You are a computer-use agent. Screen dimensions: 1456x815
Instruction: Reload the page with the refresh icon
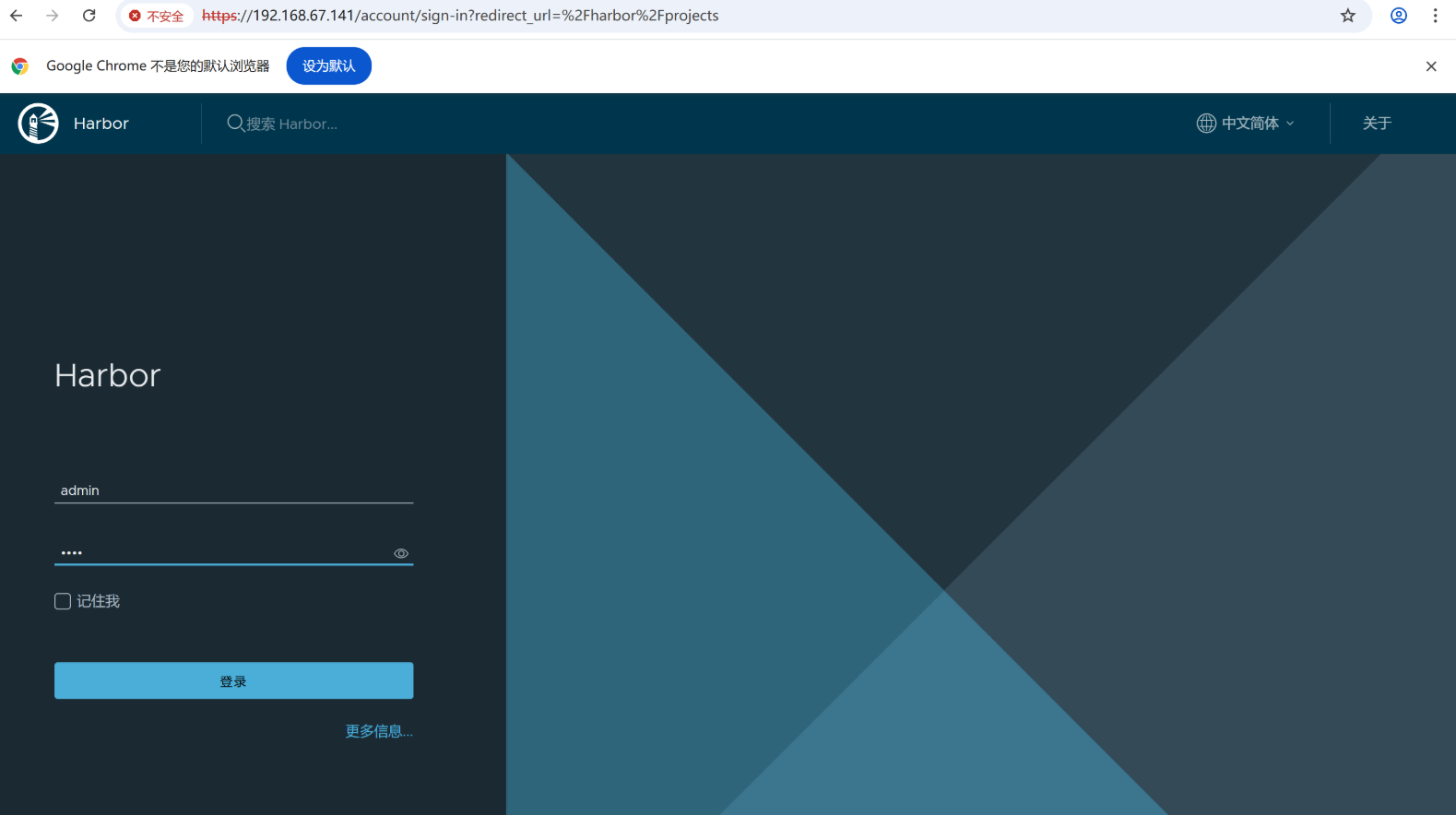[89, 16]
